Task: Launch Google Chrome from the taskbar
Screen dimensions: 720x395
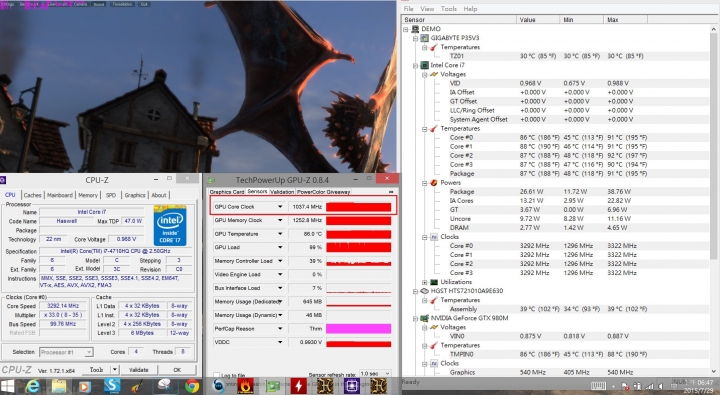Action: point(192,386)
